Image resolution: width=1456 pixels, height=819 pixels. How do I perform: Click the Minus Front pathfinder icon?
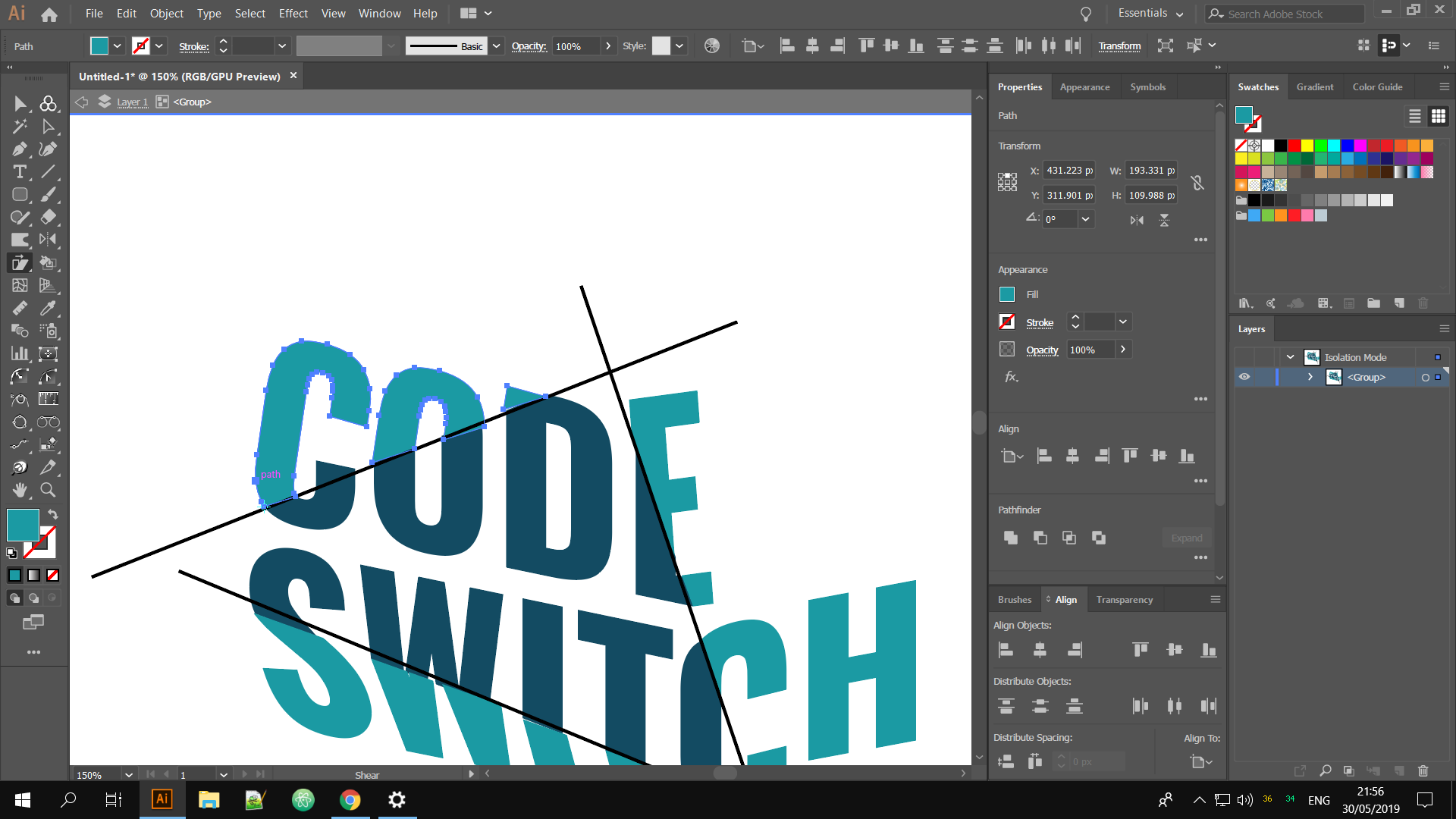click(1040, 538)
